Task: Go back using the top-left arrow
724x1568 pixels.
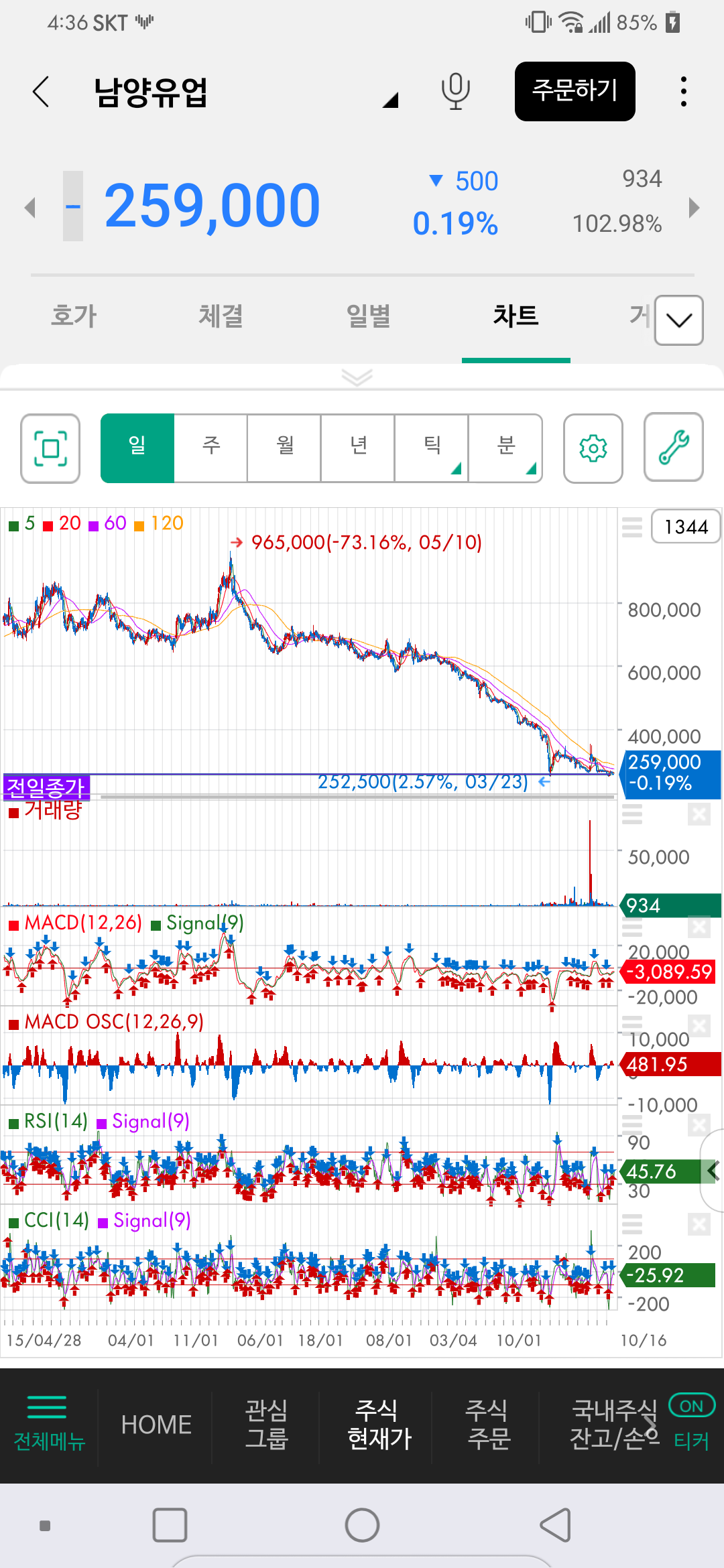Action: (x=41, y=91)
